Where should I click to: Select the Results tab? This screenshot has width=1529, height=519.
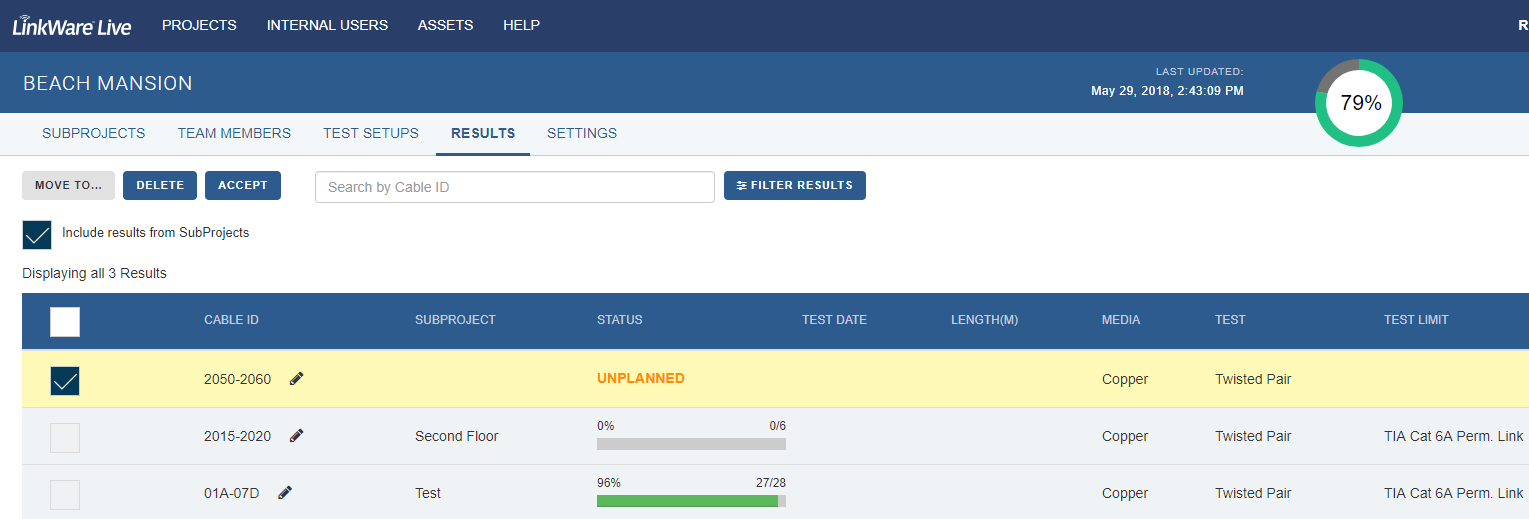pos(483,133)
